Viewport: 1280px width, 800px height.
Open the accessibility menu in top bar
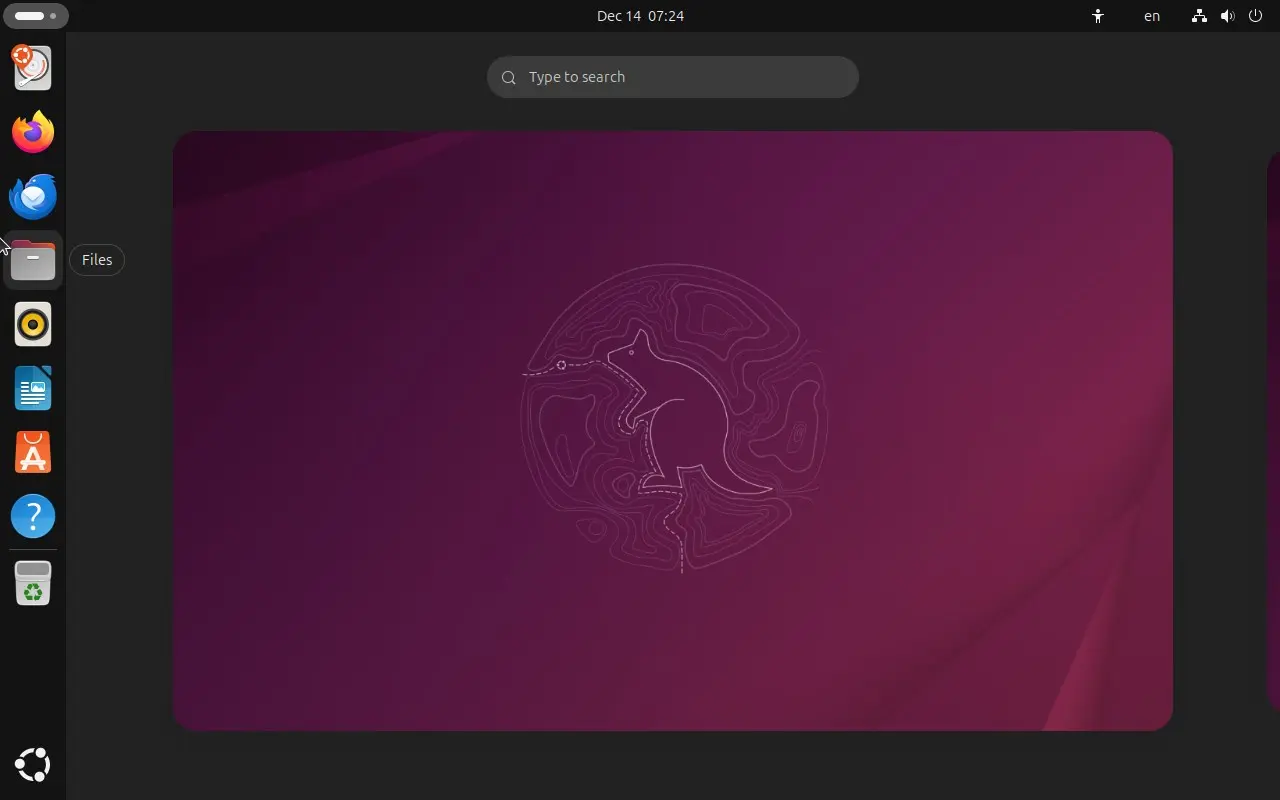click(1098, 16)
